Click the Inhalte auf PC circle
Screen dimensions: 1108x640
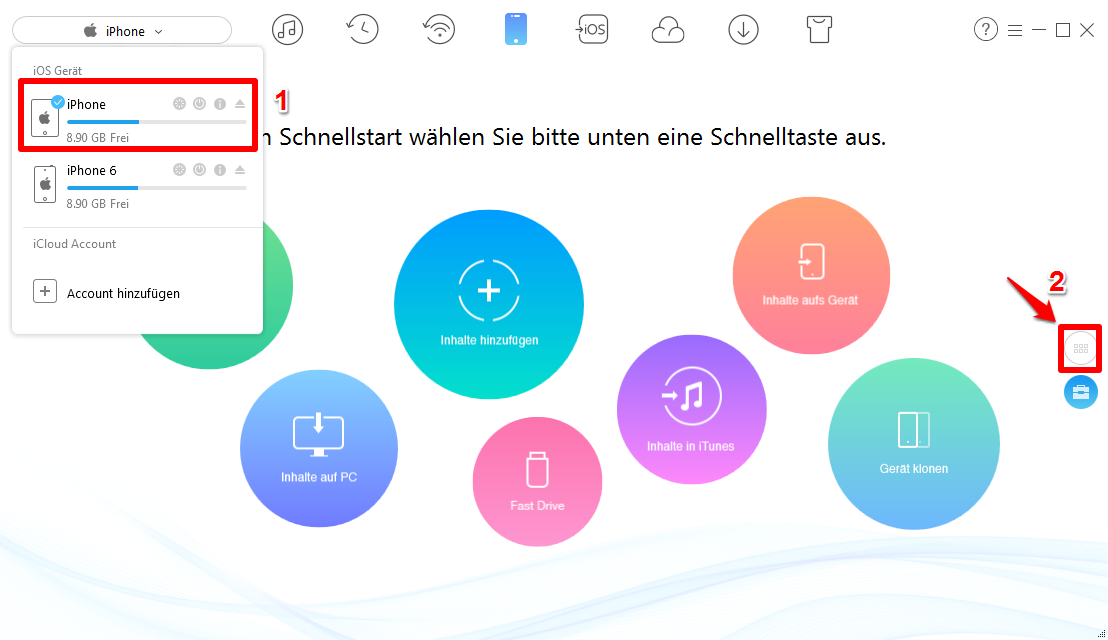point(319,448)
